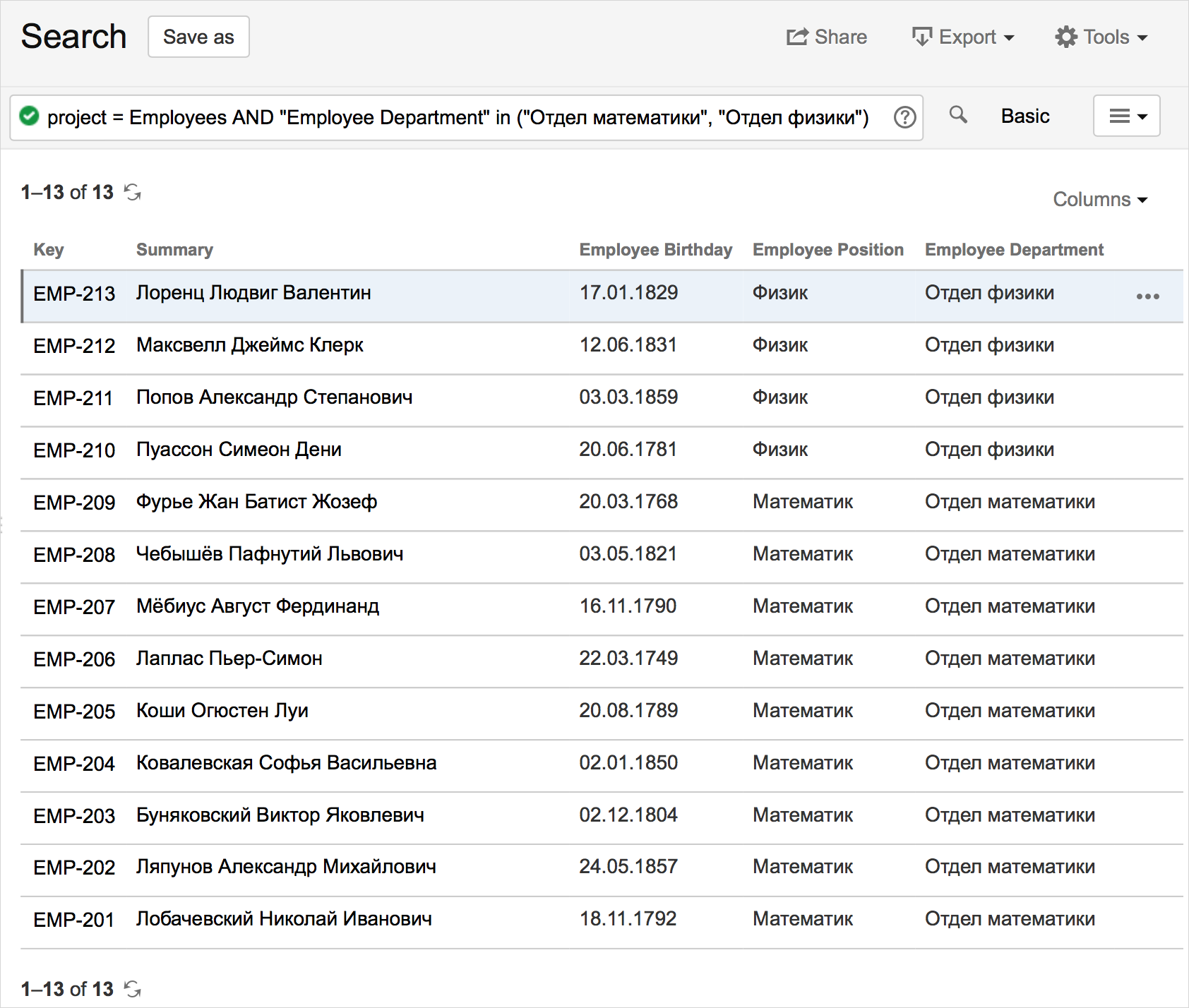Click the Save as button
Viewport: 1189px width, 1008px height.
[198, 37]
